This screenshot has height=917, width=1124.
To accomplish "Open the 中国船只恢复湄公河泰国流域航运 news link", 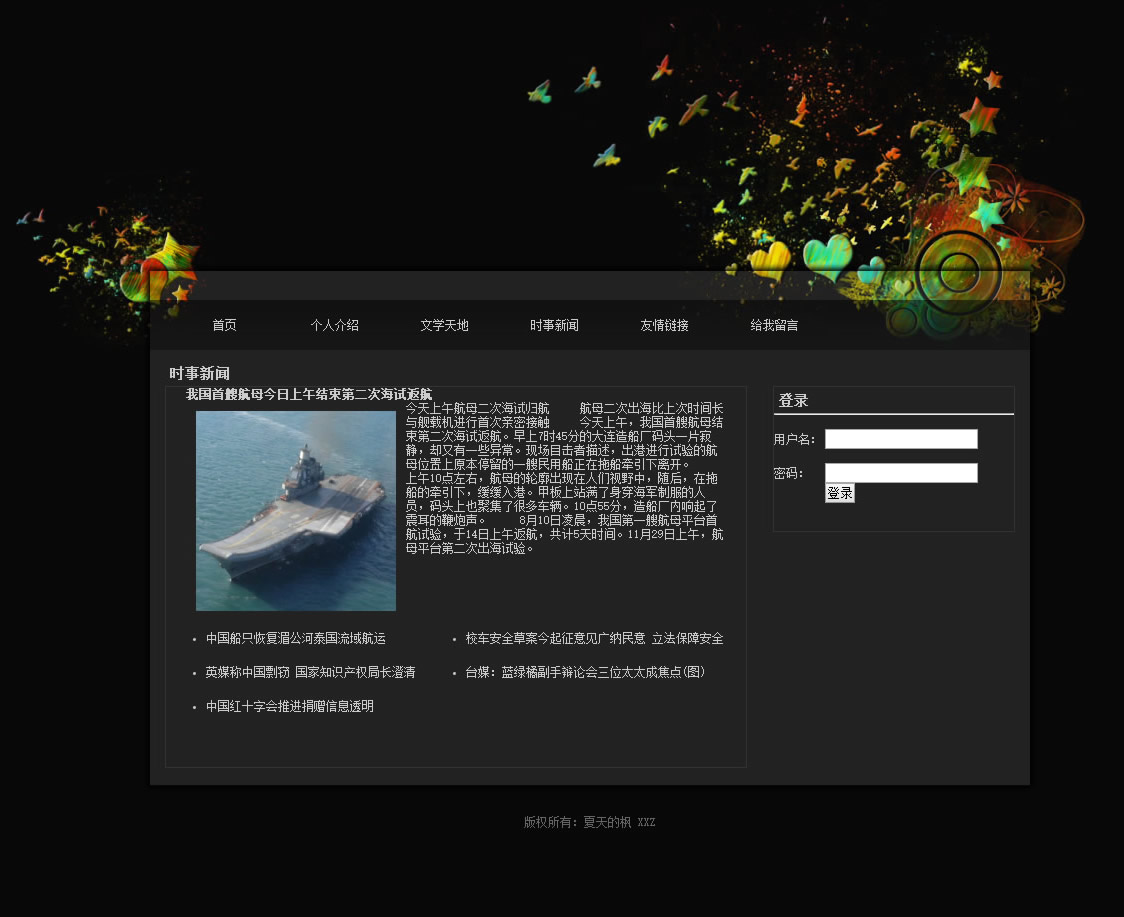I will pos(295,638).
